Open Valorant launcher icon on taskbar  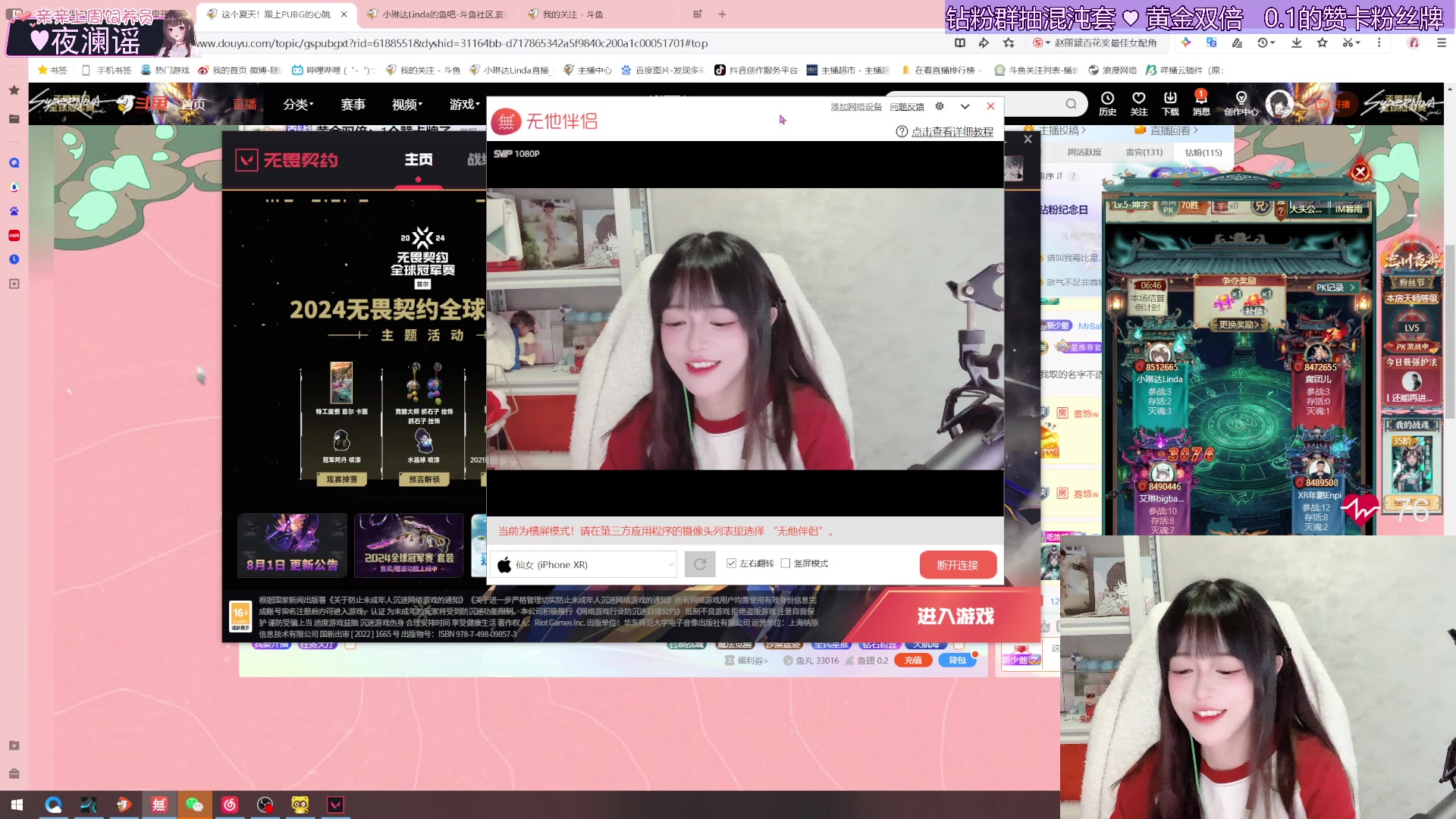[x=335, y=805]
